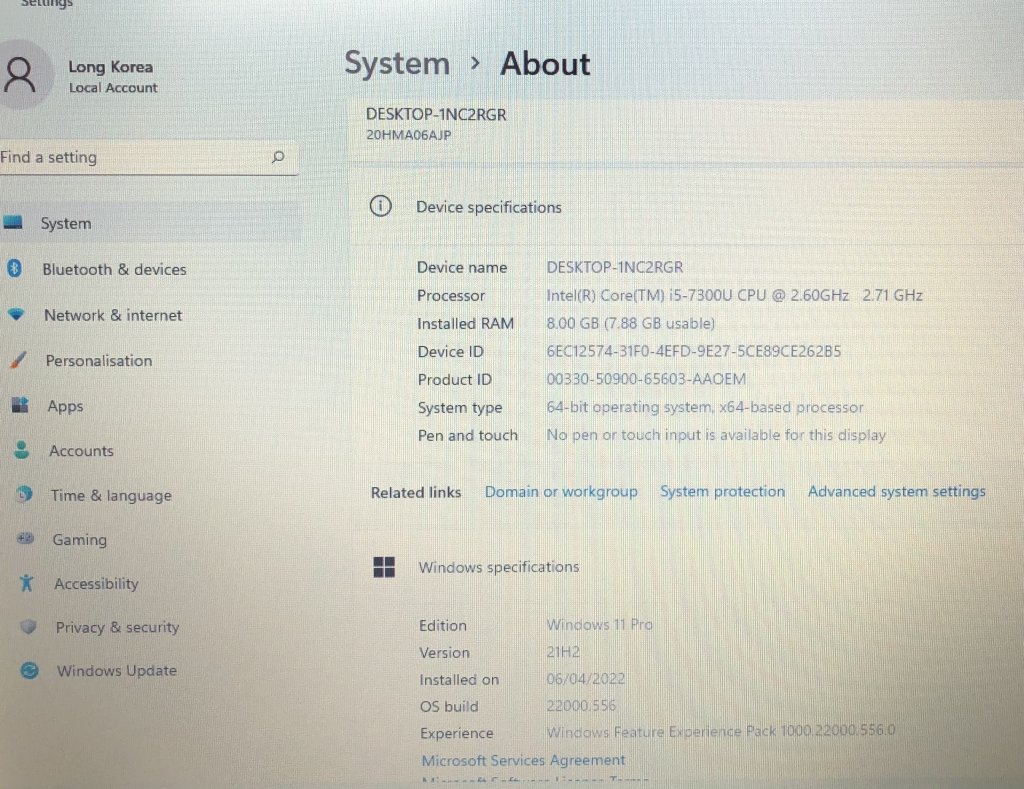
Task: Click the Accessibility figure icon
Action: tap(27, 583)
